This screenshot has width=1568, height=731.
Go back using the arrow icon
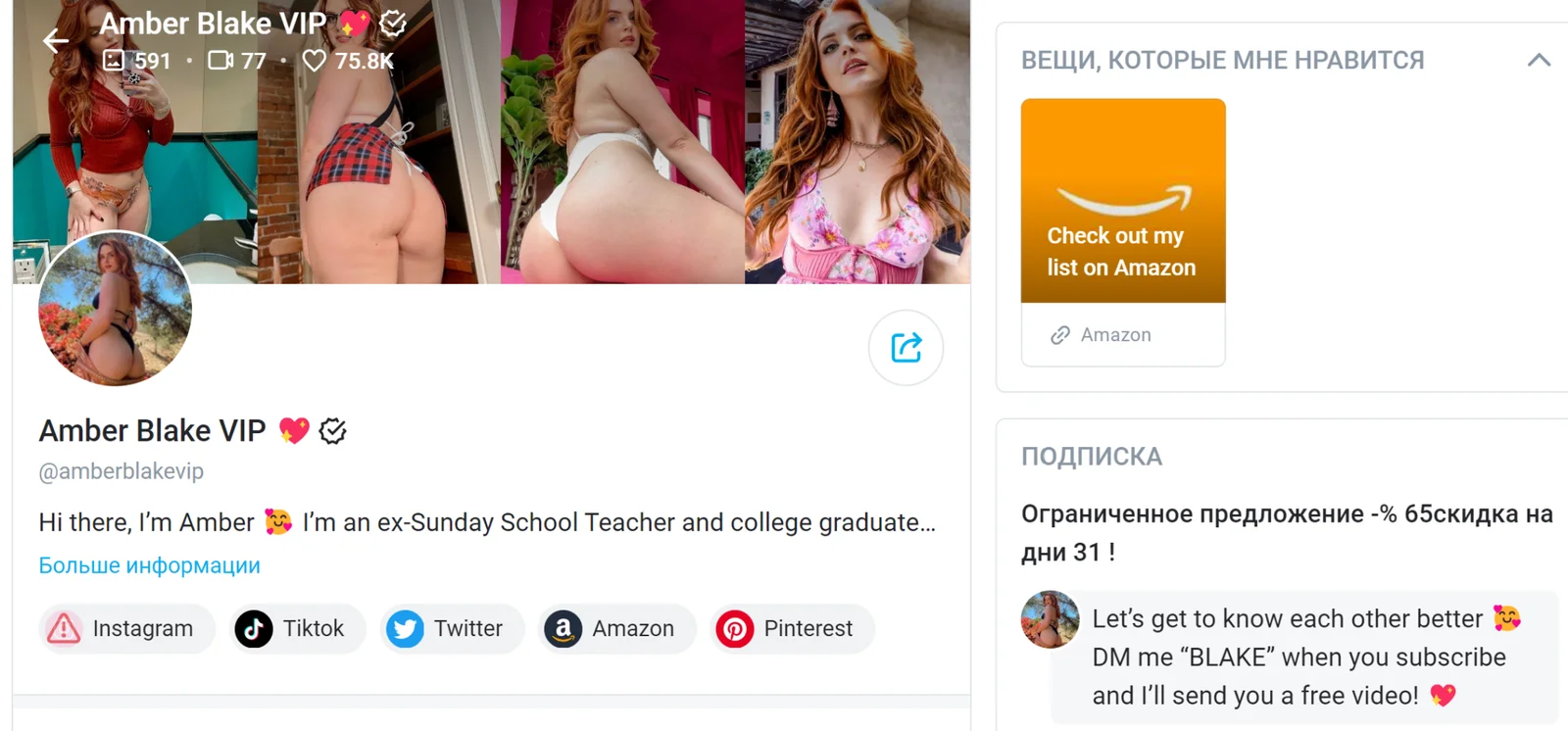(x=56, y=40)
